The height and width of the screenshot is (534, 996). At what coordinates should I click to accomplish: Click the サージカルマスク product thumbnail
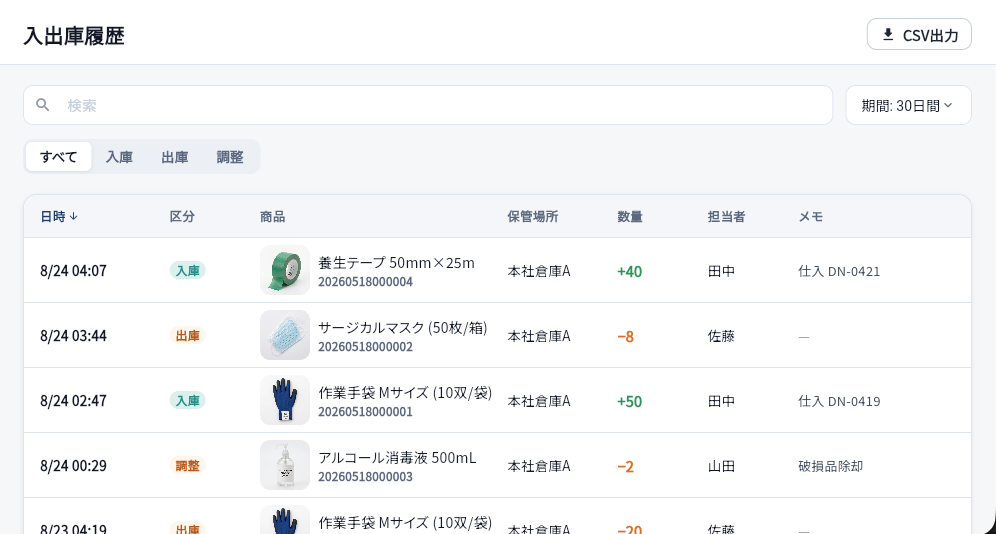pyautogui.click(x=285, y=335)
